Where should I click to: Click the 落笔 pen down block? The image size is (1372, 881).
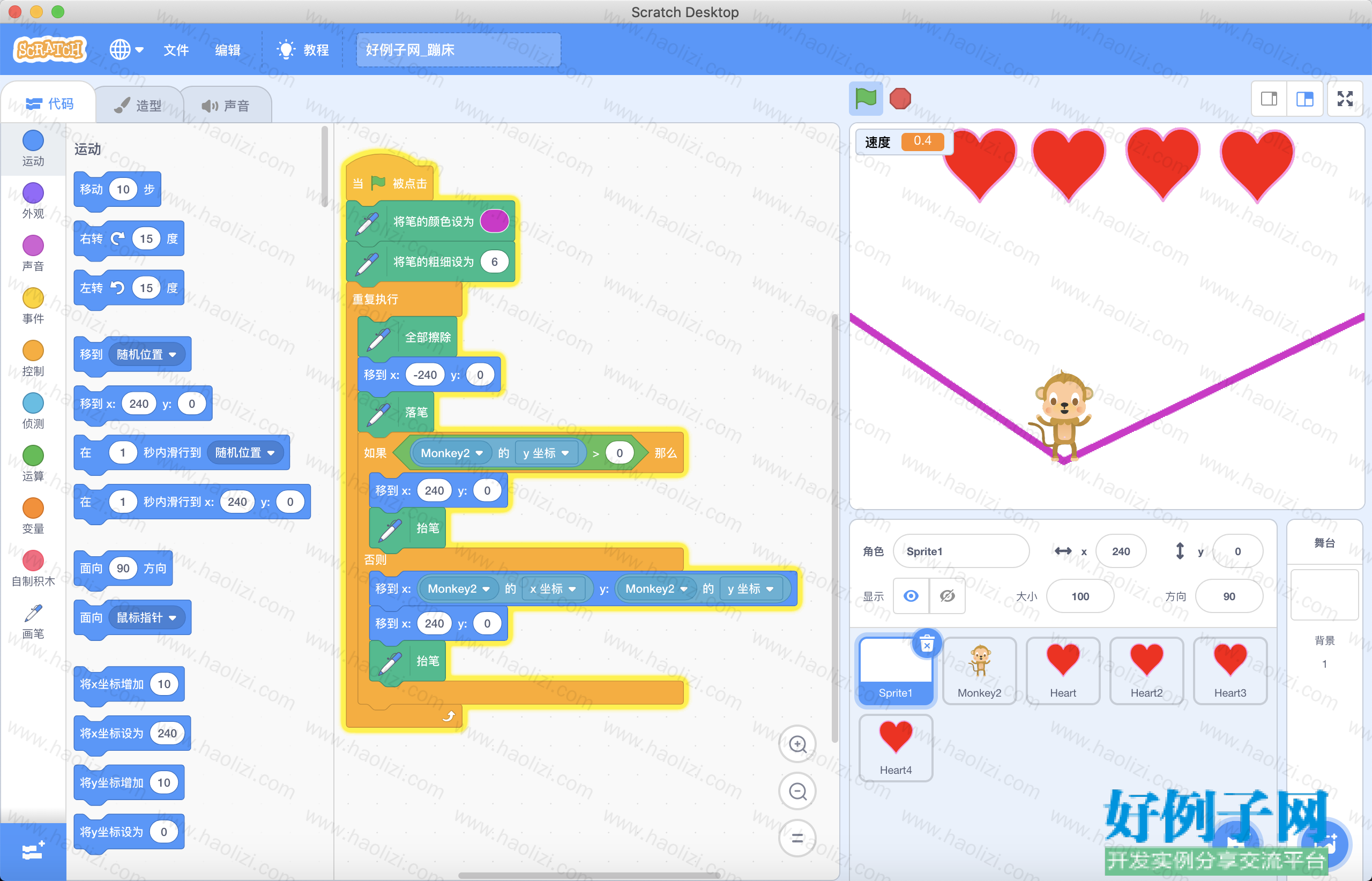[396, 413]
